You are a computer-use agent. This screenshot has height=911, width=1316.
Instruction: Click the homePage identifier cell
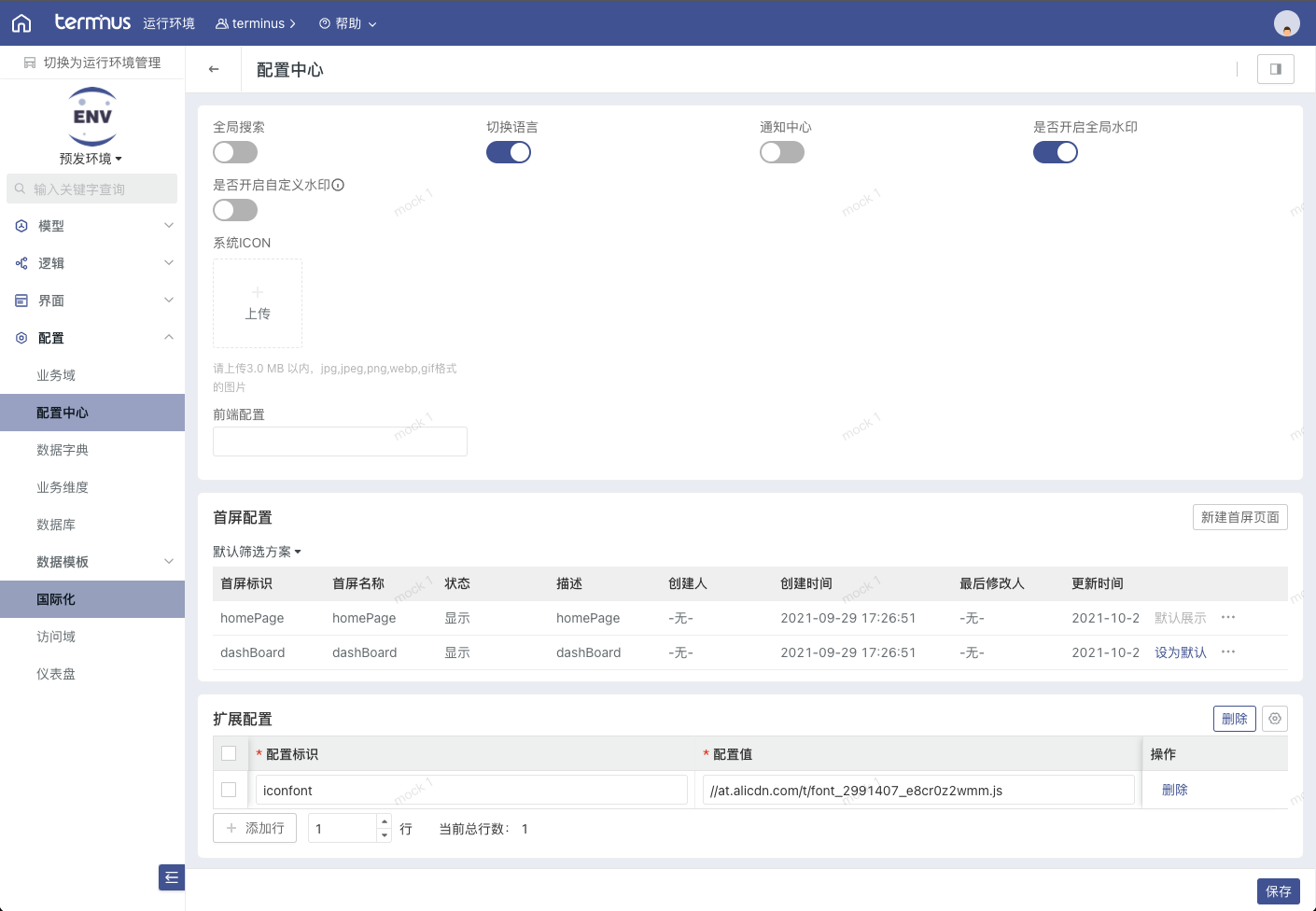click(252, 618)
